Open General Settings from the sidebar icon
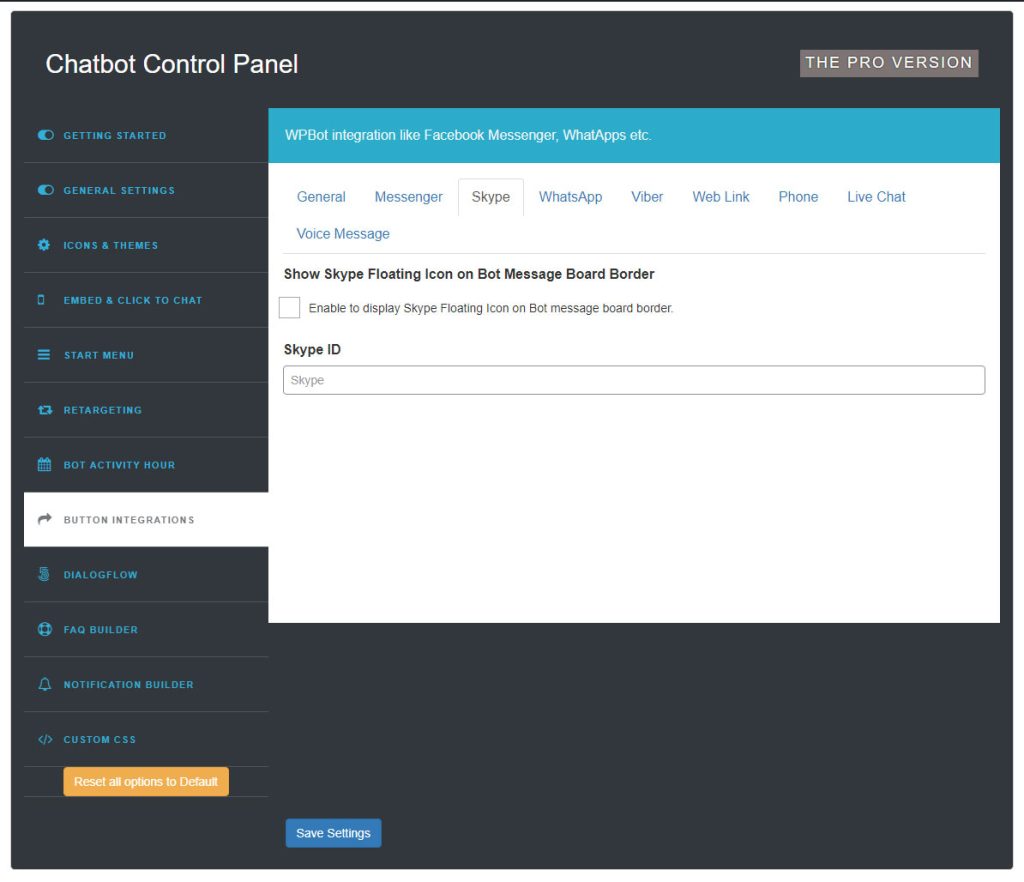1024x882 pixels. 44,190
